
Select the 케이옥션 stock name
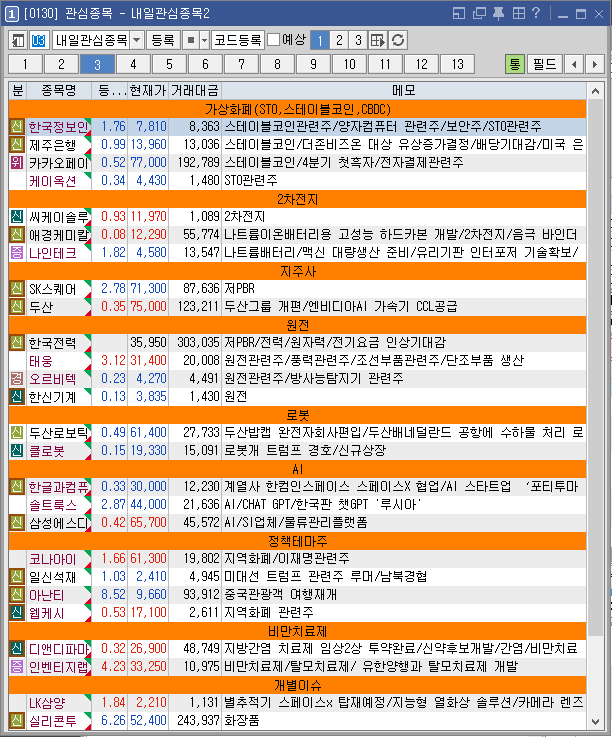[52, 181]
